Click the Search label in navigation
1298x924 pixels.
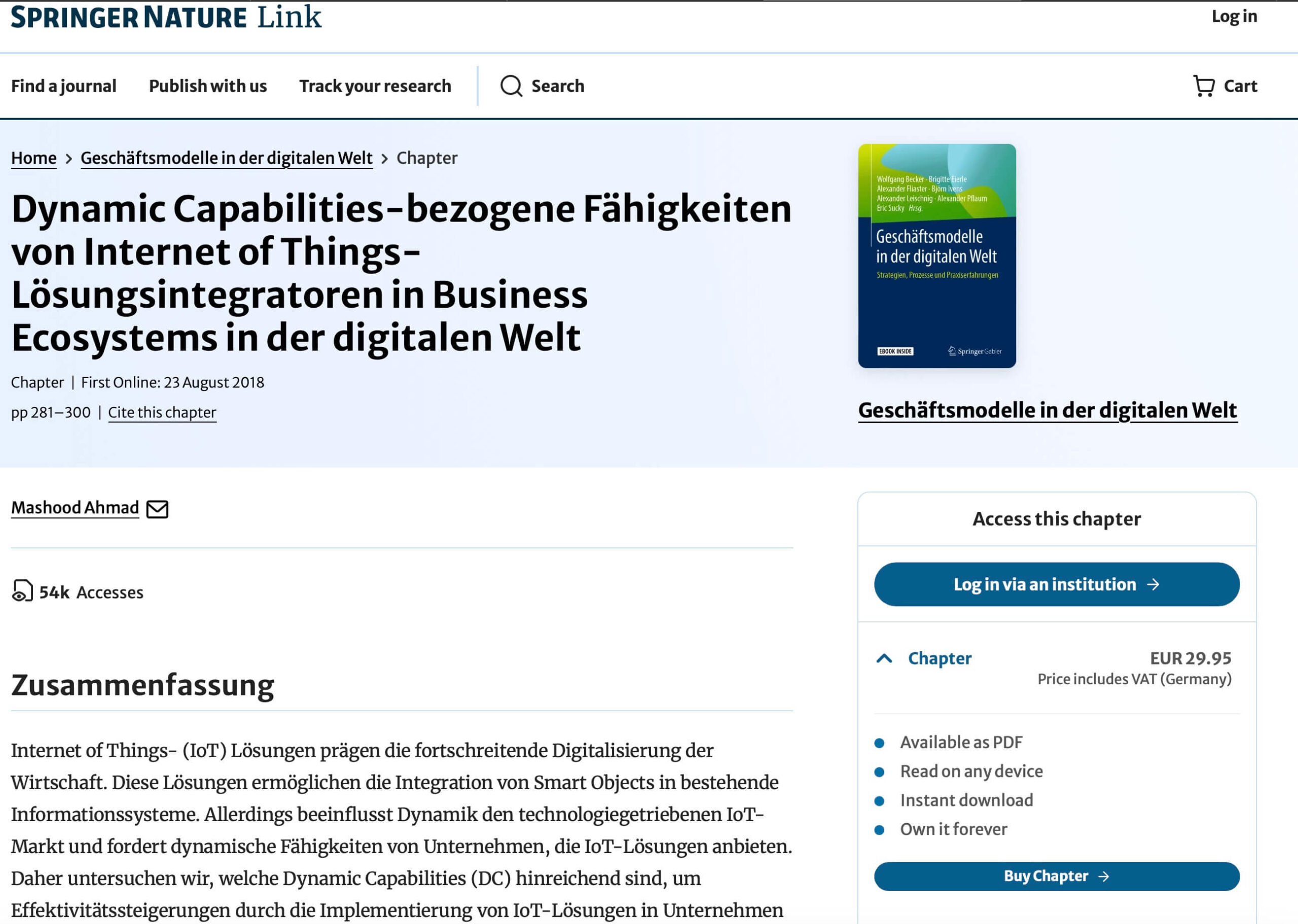tap(558, 86)
